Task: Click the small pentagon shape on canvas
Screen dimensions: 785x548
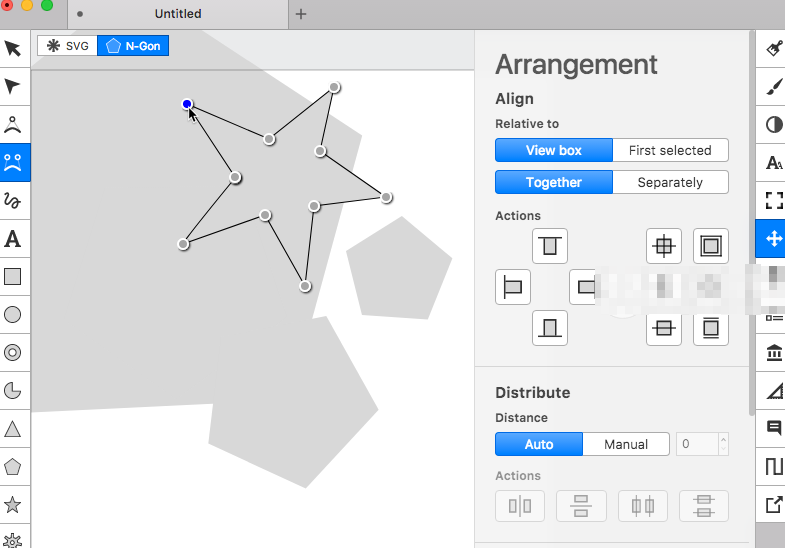Action: coord(399,271)
